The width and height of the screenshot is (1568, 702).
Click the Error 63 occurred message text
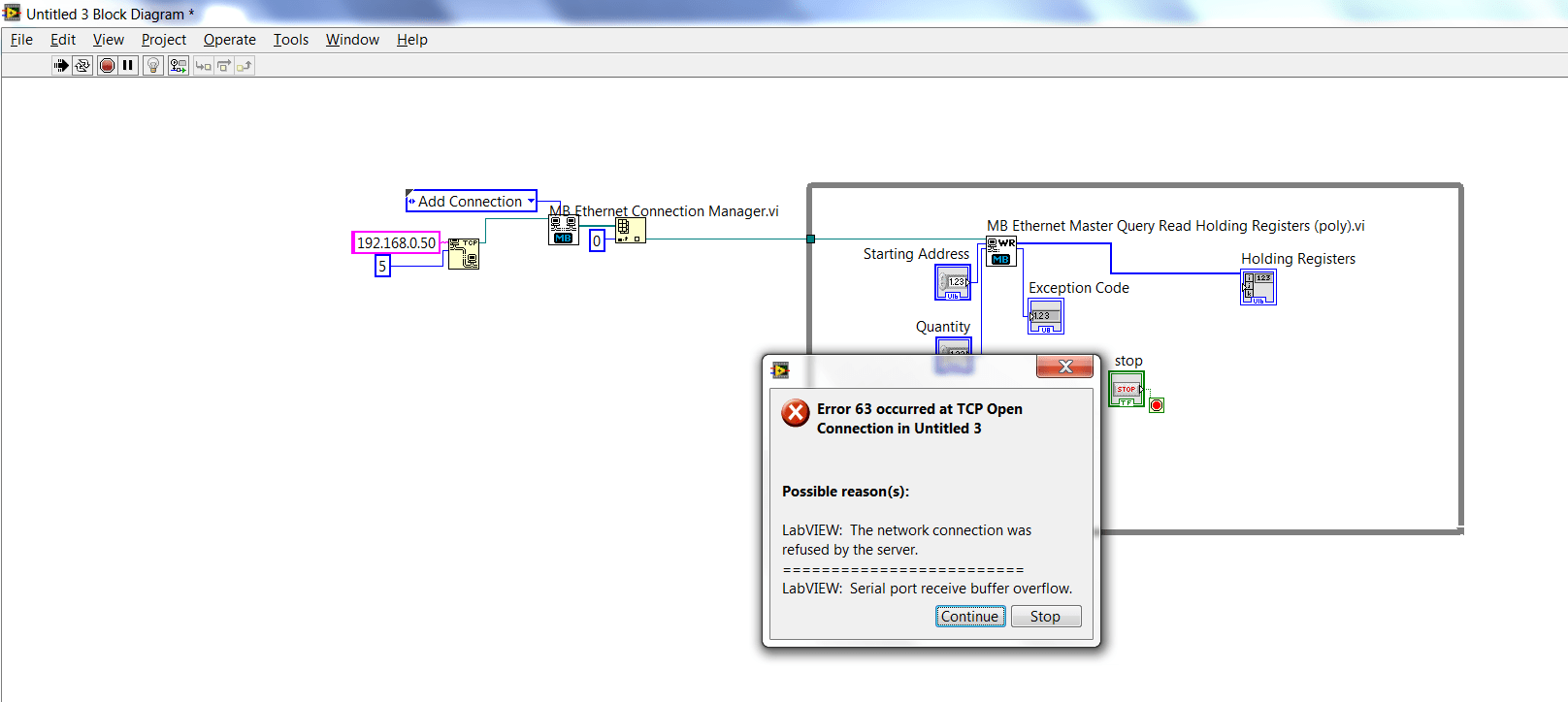920,419
